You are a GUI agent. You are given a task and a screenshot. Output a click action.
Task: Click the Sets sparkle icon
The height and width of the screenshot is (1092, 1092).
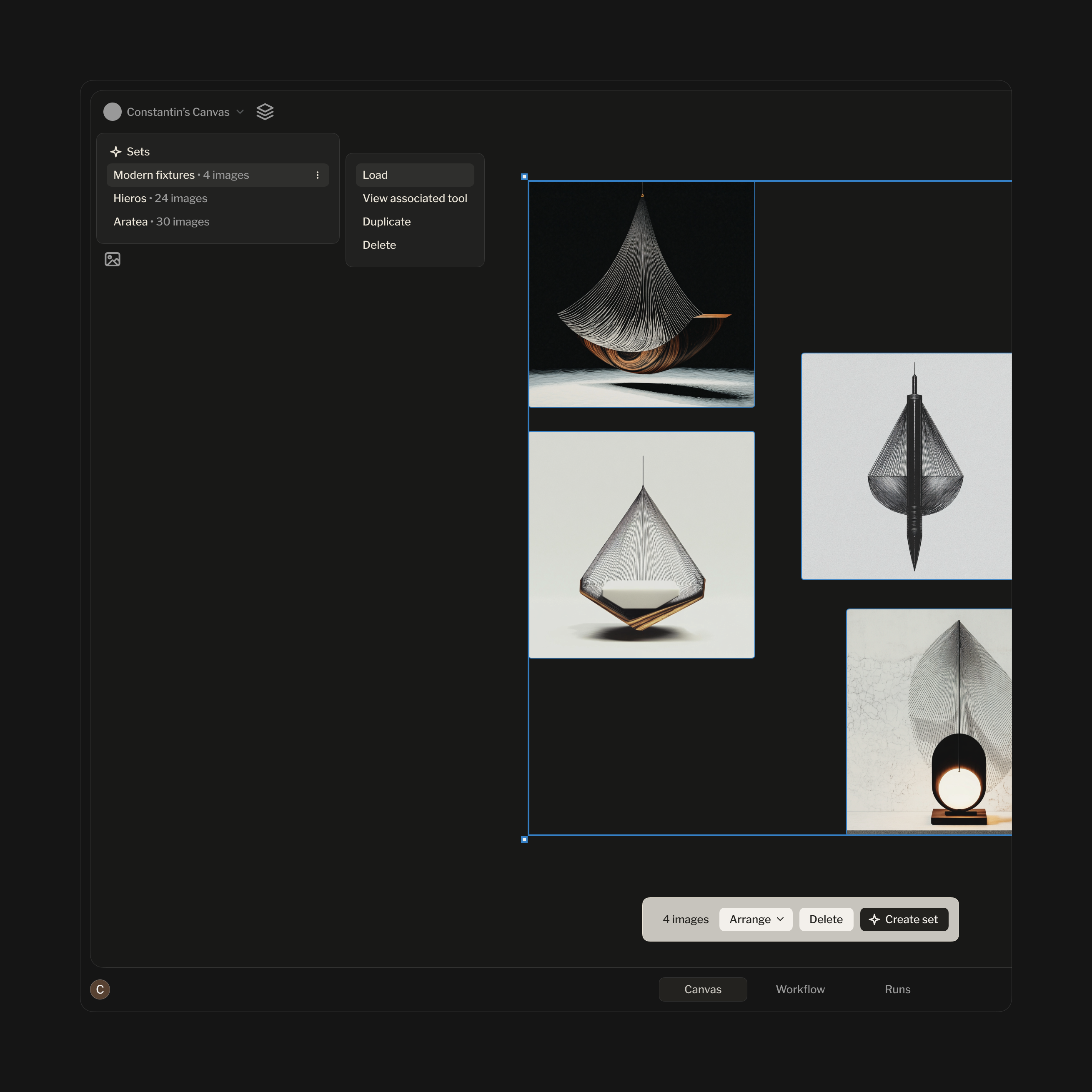click(116, 151)
